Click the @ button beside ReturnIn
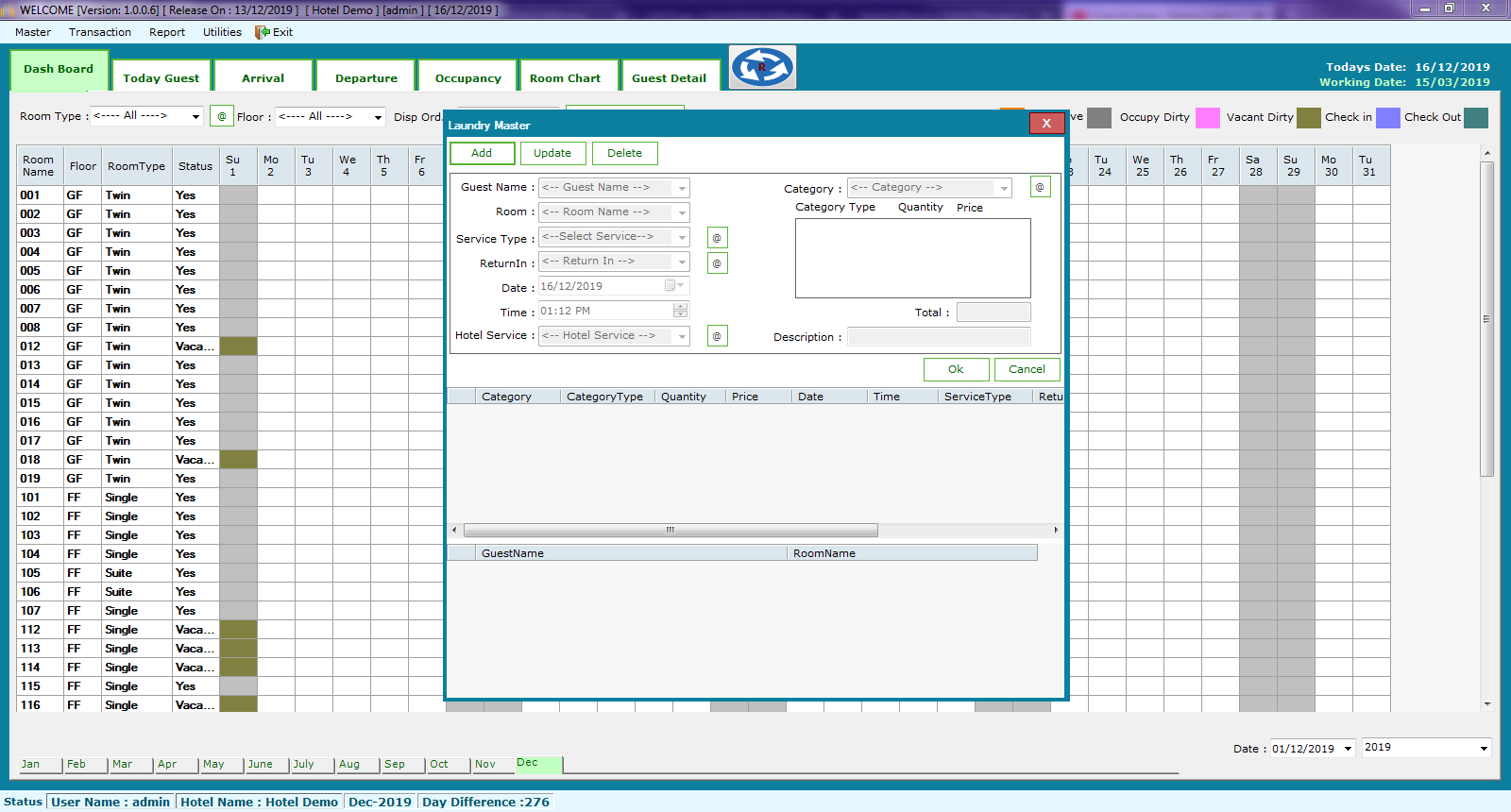Screen dimensions: 1511x812 click(717, 263)
